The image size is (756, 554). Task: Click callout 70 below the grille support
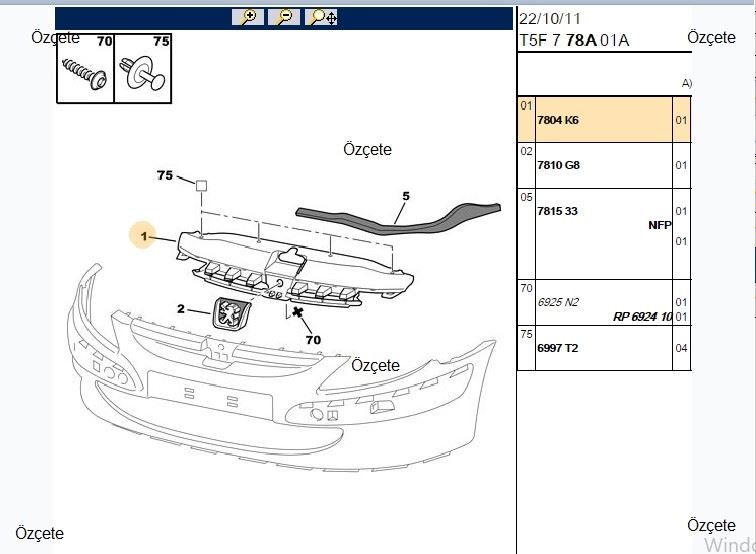313,339
